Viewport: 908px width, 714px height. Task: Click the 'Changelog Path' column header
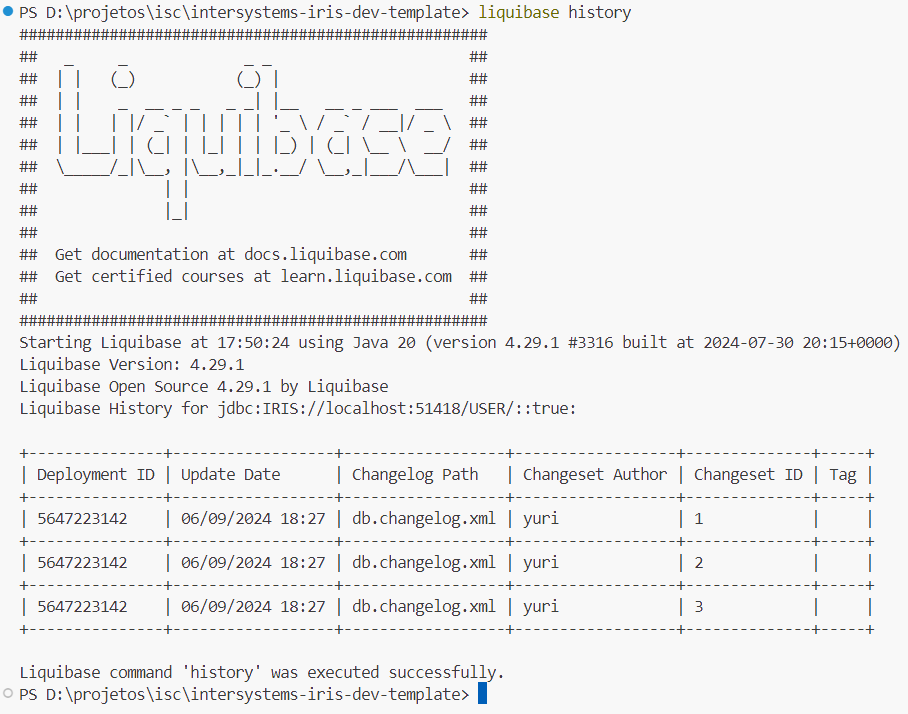coord(415,474)
